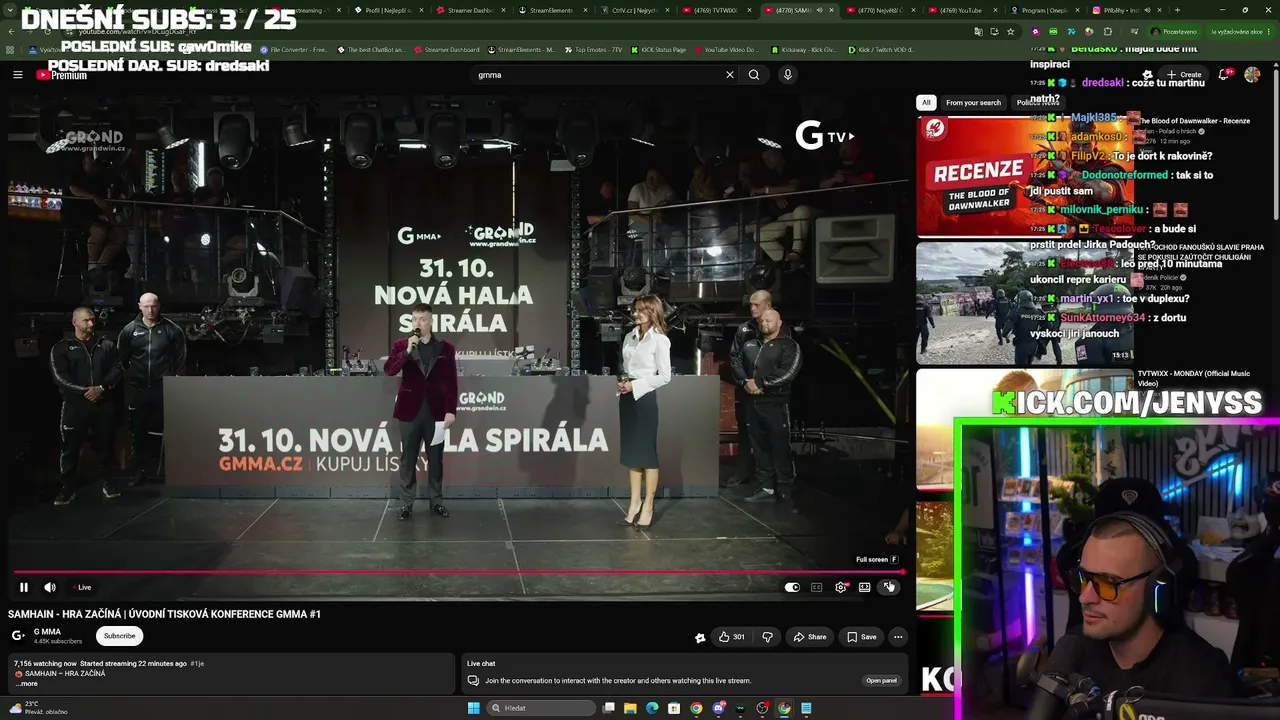Open The Blood of Dawnwalker Recenze thumbnail
1280x720 pixels.
coord(1025,175)
